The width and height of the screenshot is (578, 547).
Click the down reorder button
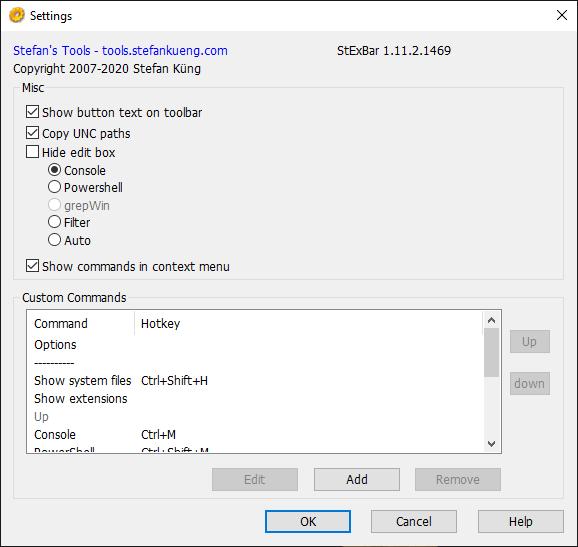pos(530,383)
